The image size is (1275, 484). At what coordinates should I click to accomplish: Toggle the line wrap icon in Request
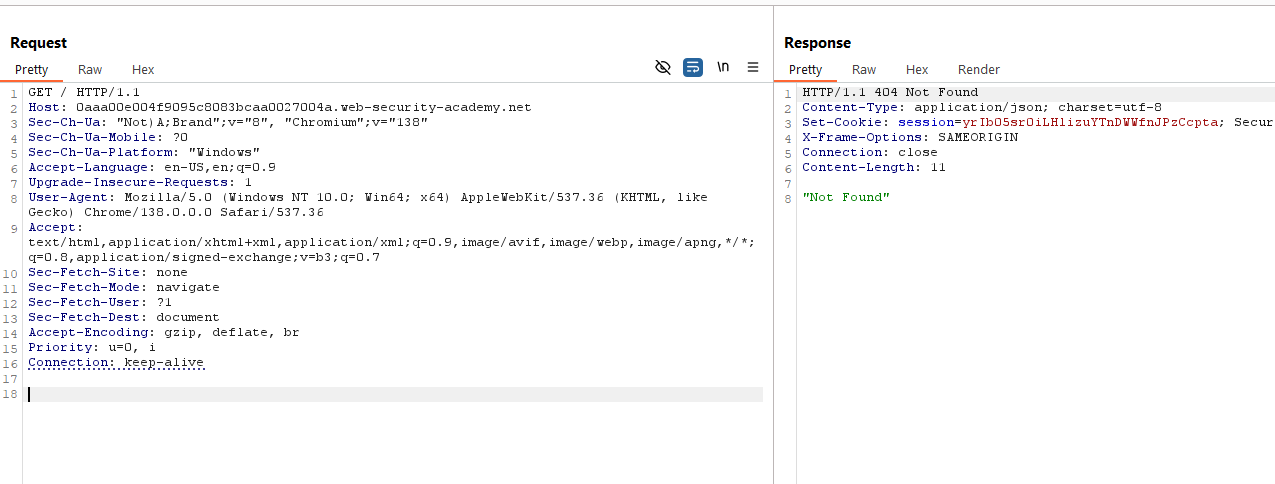[693, 68]
